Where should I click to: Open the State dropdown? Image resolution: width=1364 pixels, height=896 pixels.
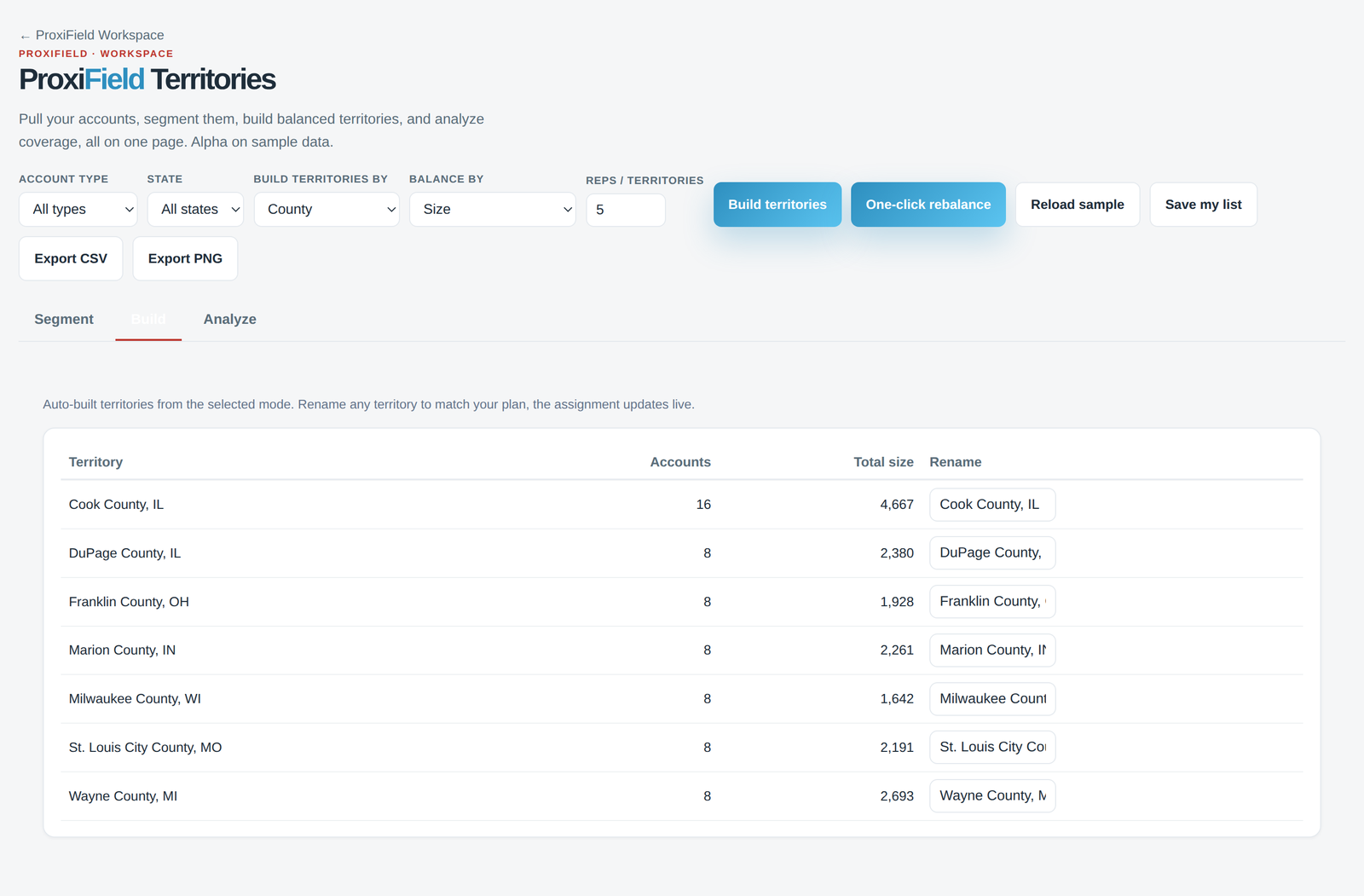point(195,210)
